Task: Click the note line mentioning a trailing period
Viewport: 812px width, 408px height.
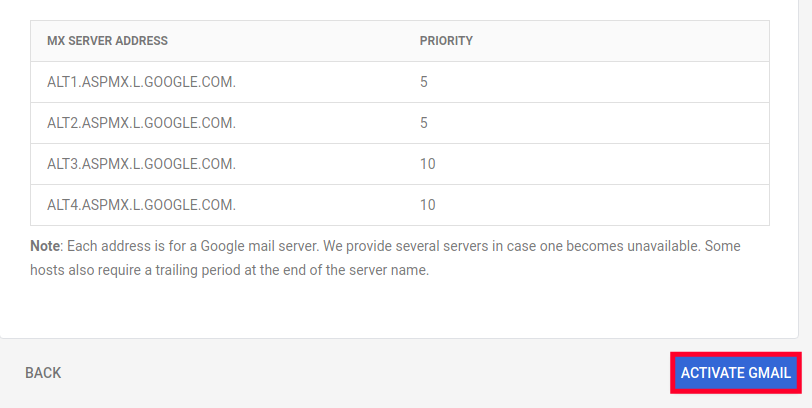Action: pos(229,270)
